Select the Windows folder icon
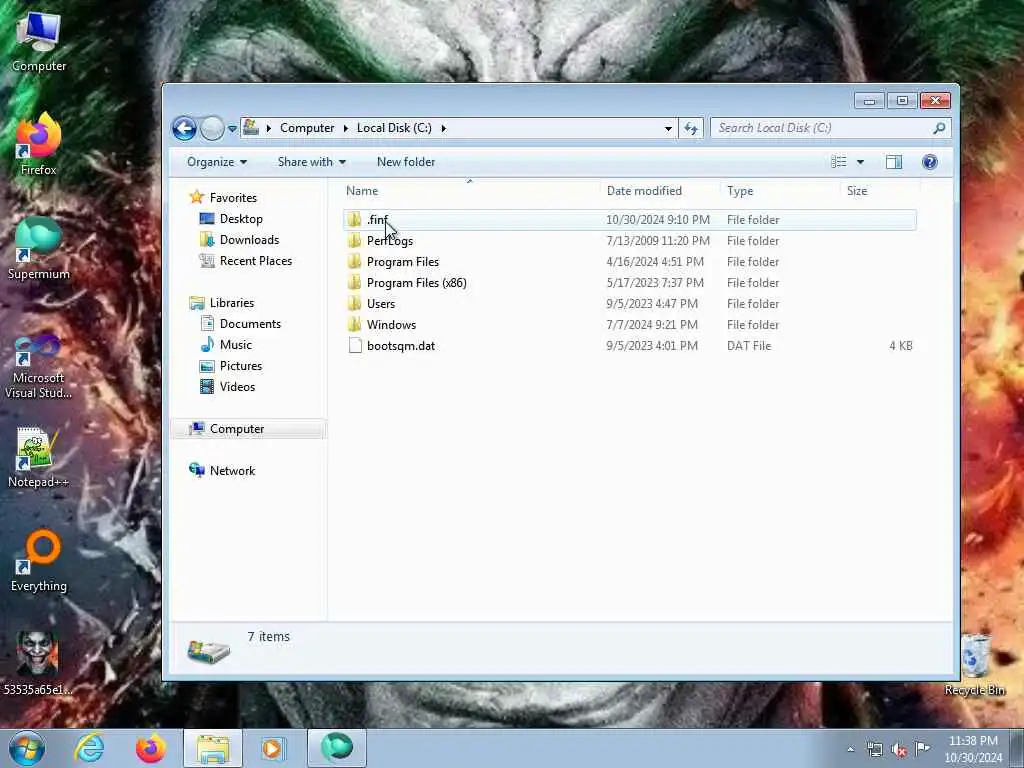Image resolution: width=1024 pixels, height=768 pixels. pos(355,324)
